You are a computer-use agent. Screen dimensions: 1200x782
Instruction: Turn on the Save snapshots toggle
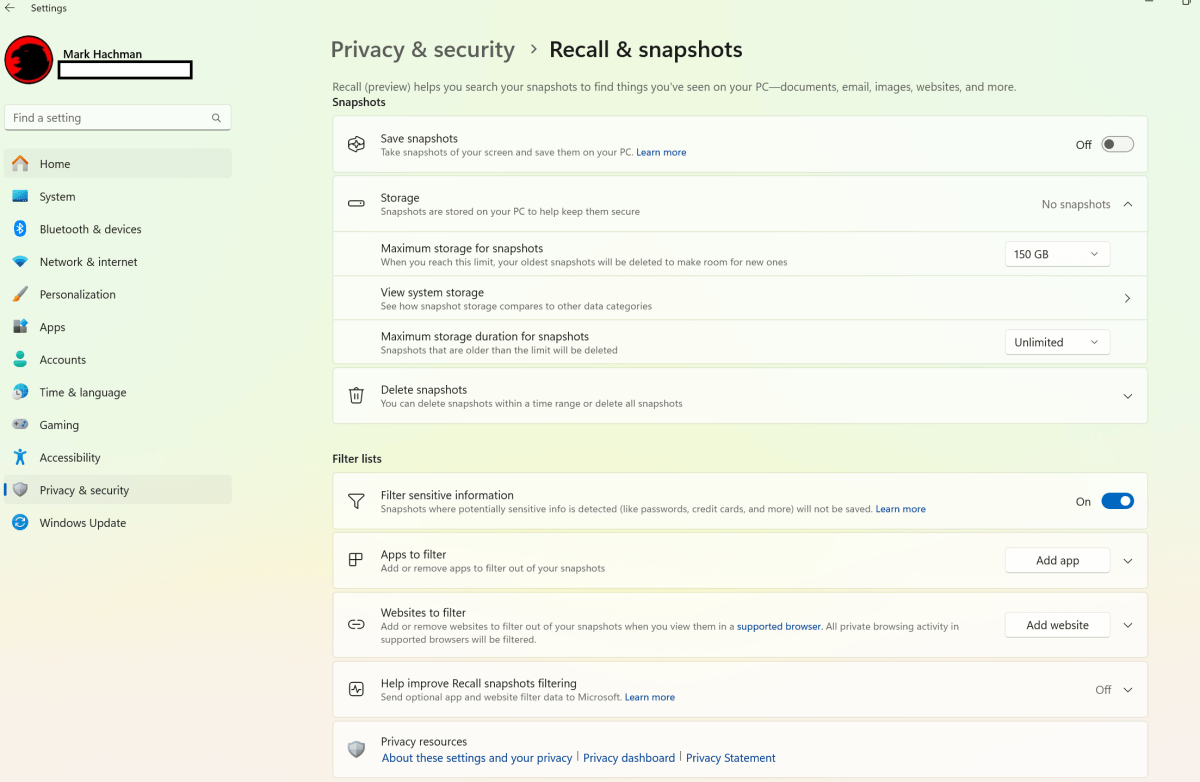tap(1117, 145)
